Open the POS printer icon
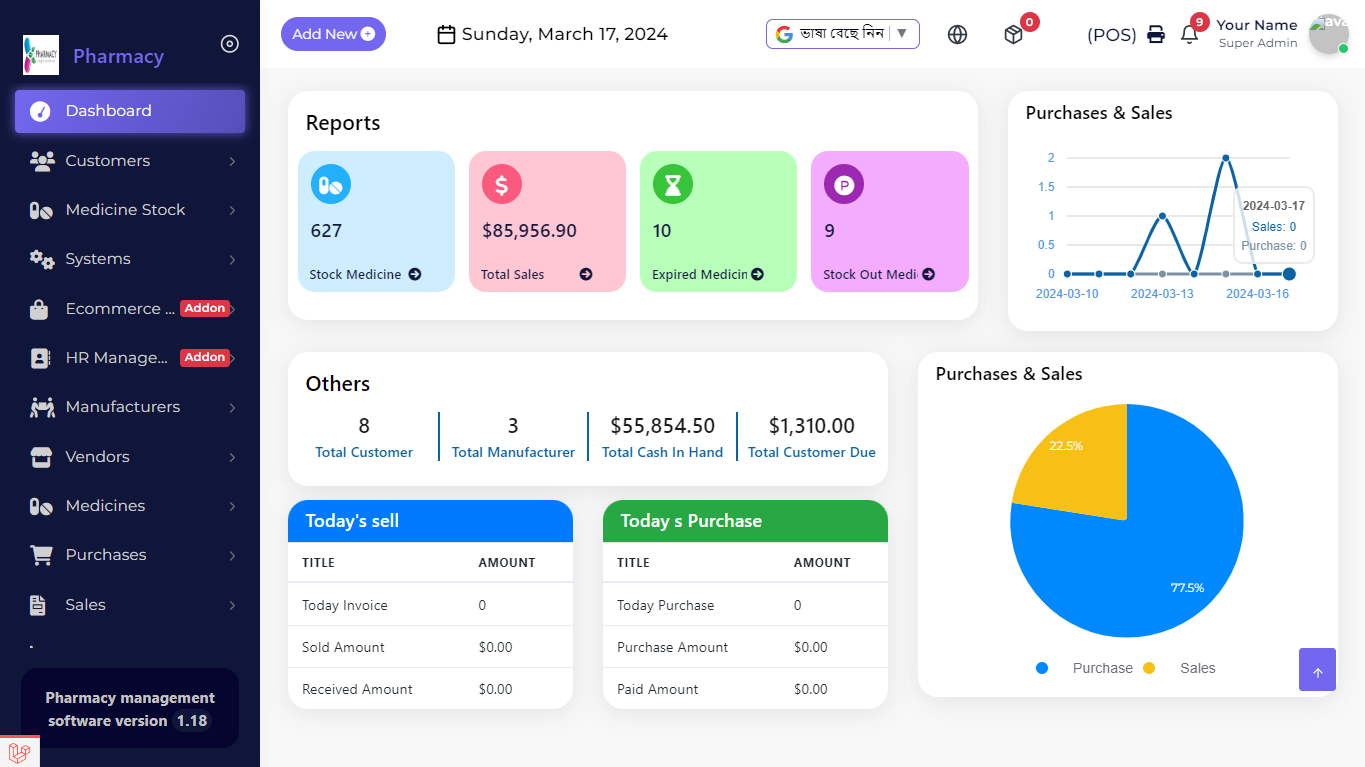The width and height of the screenshot is (1365, 767). coord(1156,35)
